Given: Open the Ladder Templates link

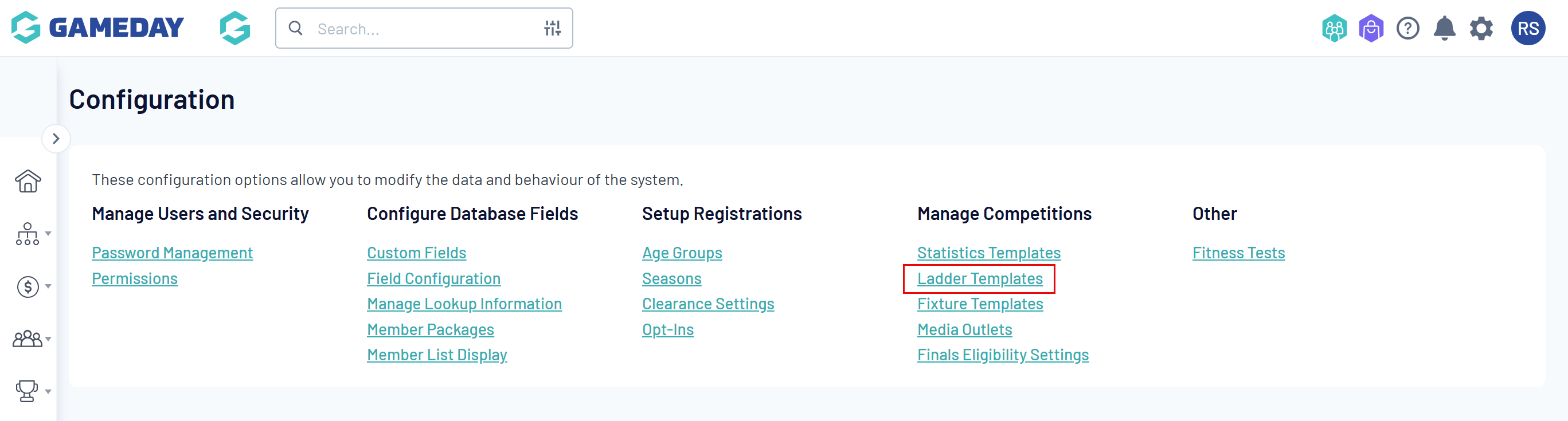Looking at the screenshot, I should coord(979,278).
